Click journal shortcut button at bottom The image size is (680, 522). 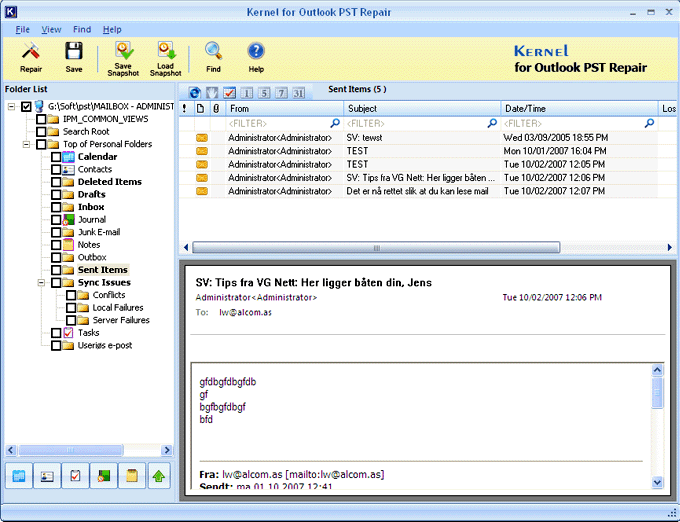coord(104,476)
